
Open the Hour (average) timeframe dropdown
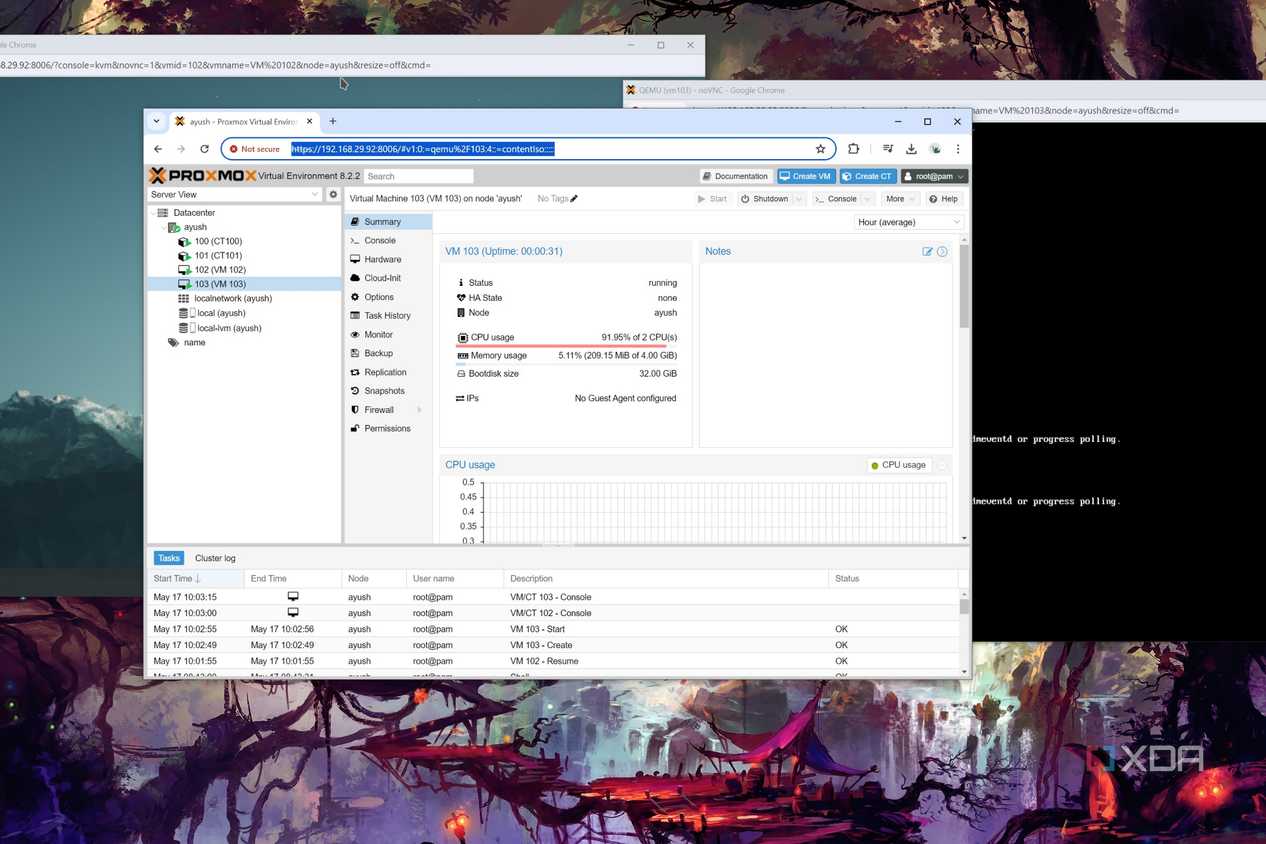click(909, 222)
